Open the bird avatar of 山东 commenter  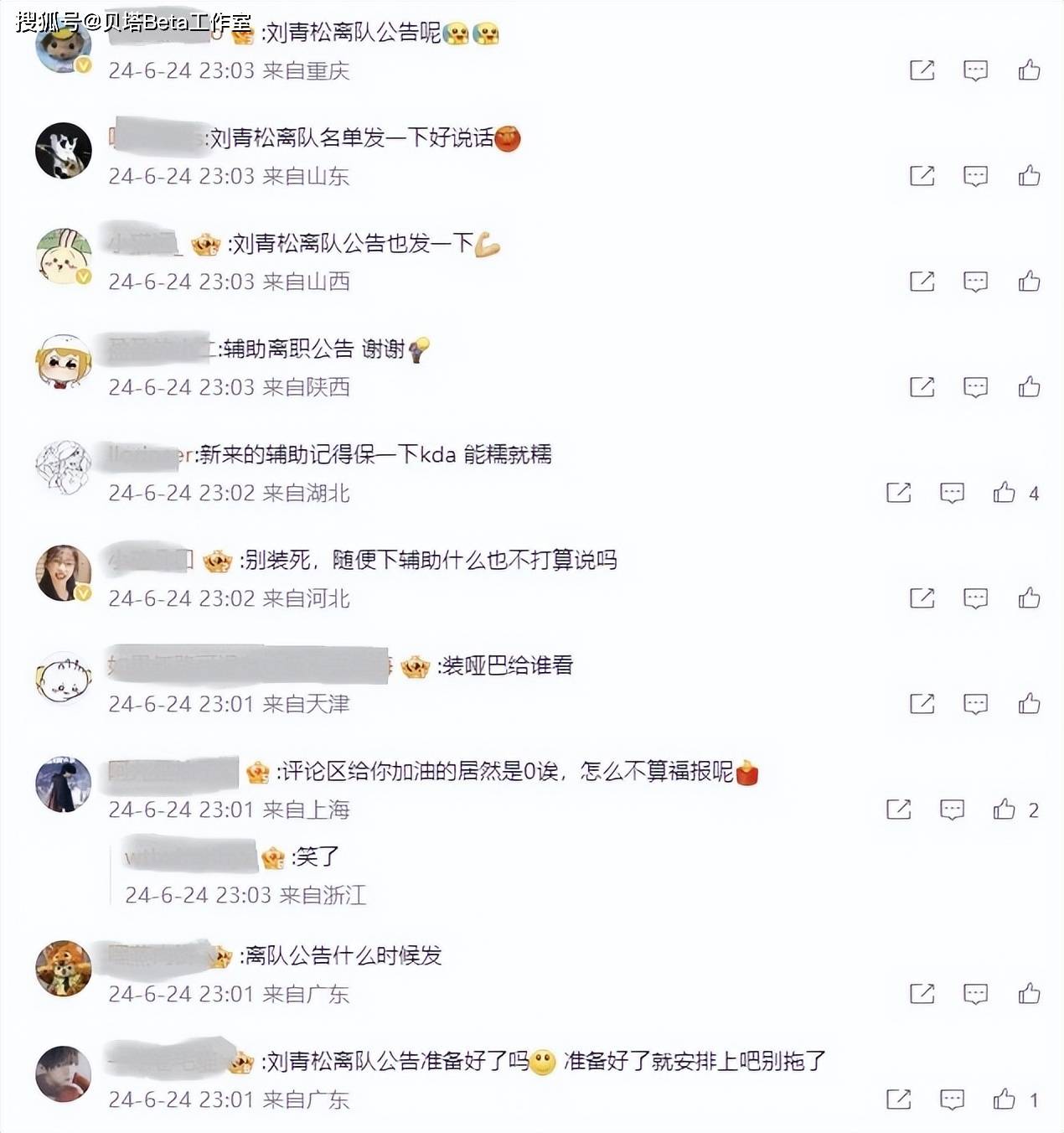(64, 150)
